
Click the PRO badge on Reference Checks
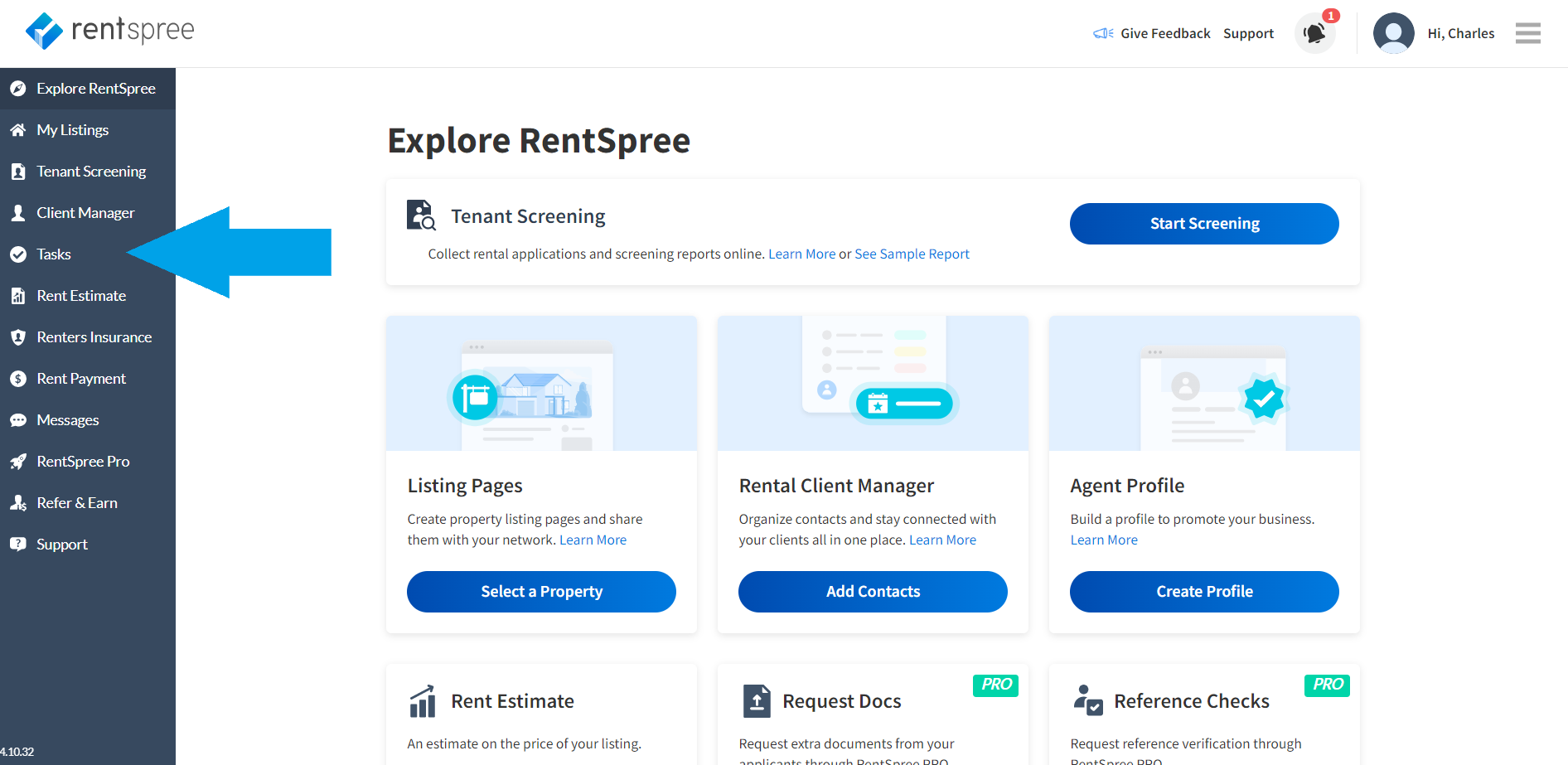click(x=1327, y=685)
